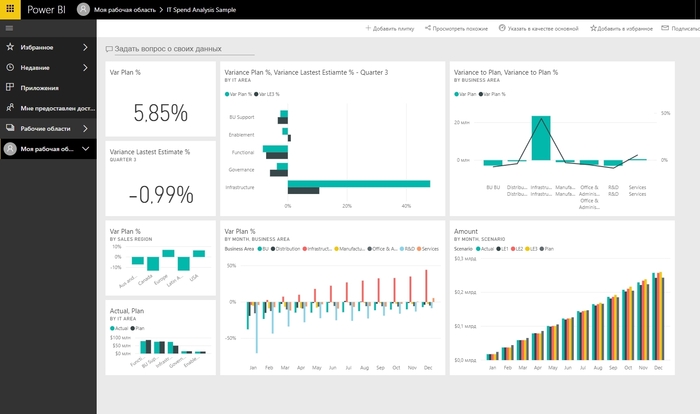Click the Infrastructure legend color marker
The width and height of the screenshot is (700, 414).
click(x=304, y=248)
